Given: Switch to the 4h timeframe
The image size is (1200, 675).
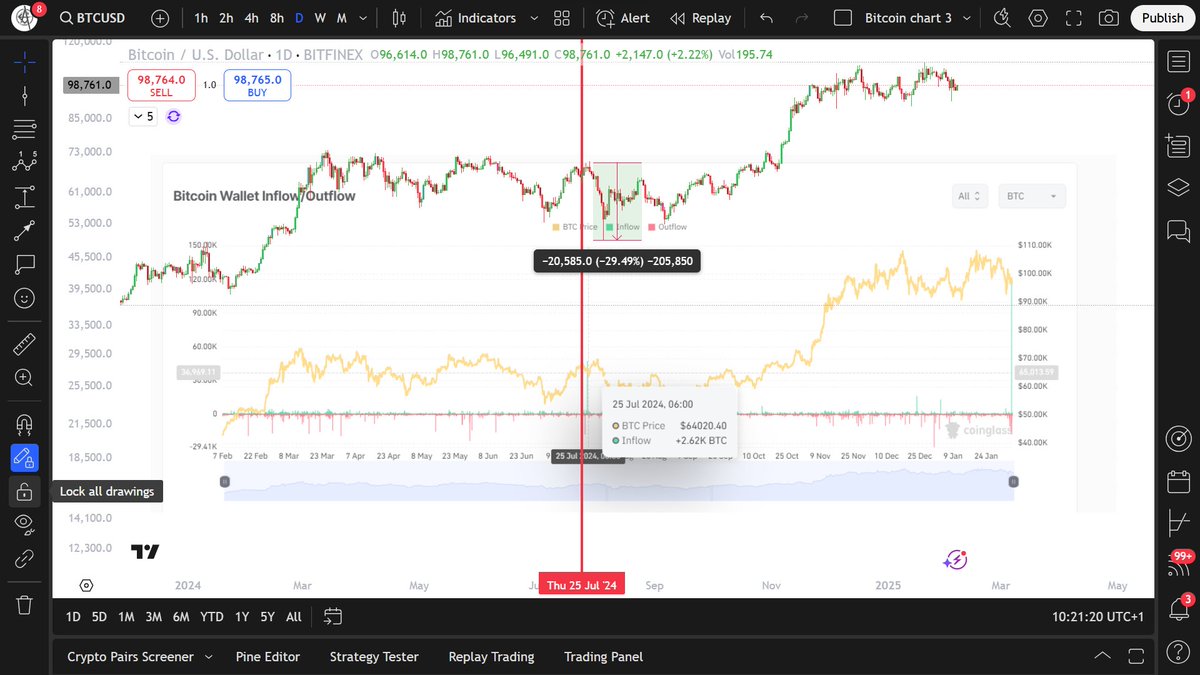Looking at the screenshot, I should pos(252,18).
